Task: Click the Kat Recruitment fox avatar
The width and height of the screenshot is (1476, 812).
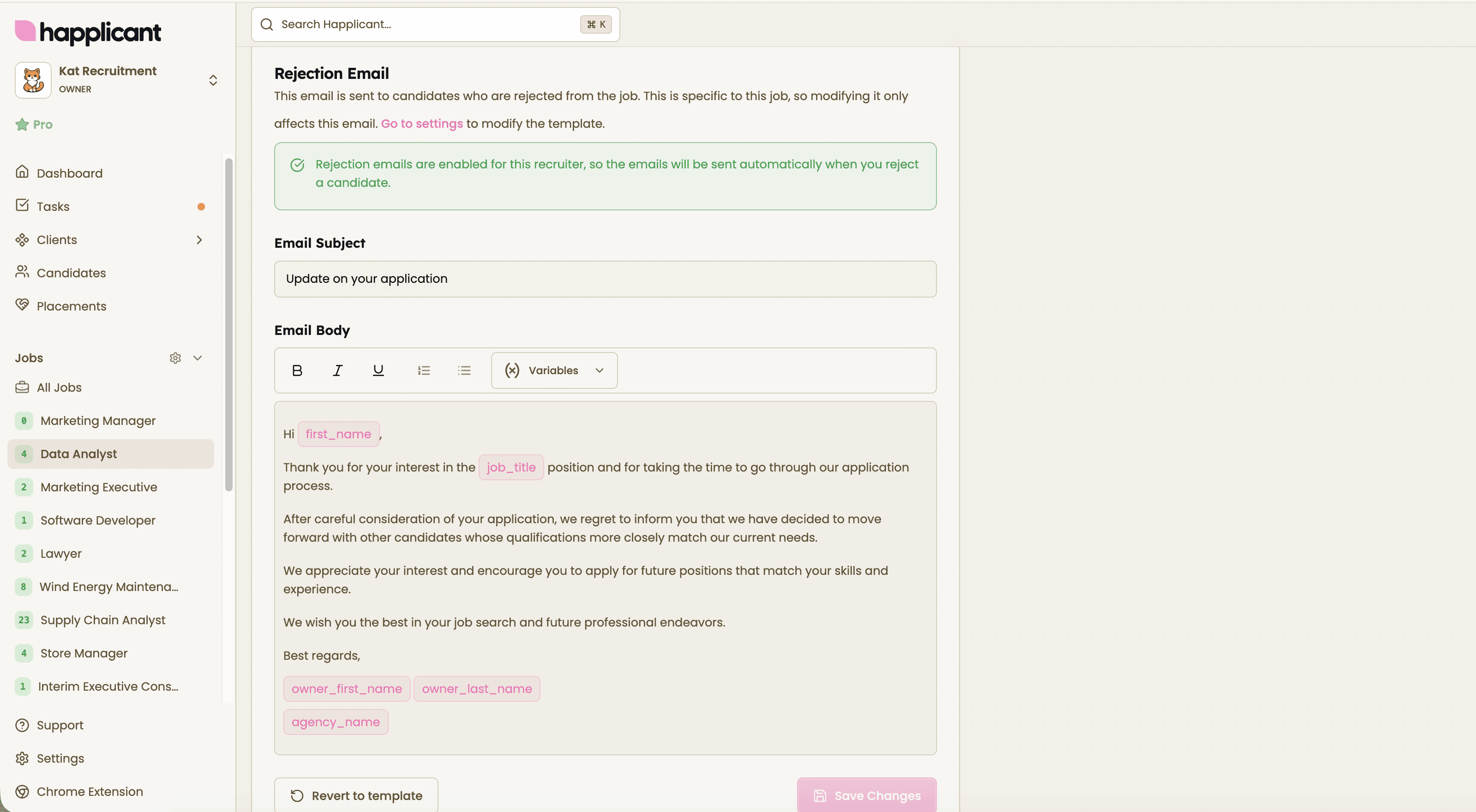Action: [33, 80]
